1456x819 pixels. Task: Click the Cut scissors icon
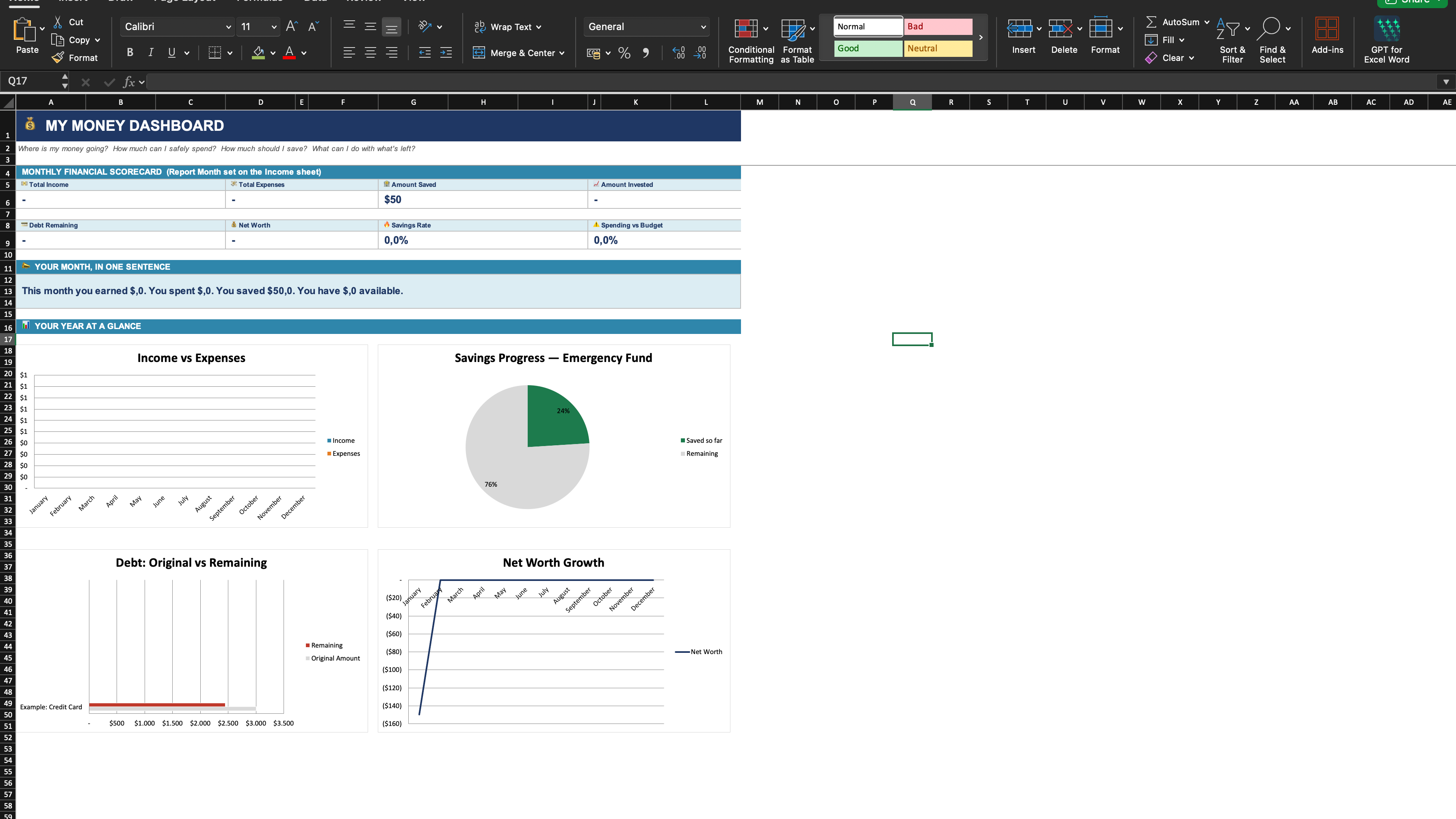(x=58, y=22)
